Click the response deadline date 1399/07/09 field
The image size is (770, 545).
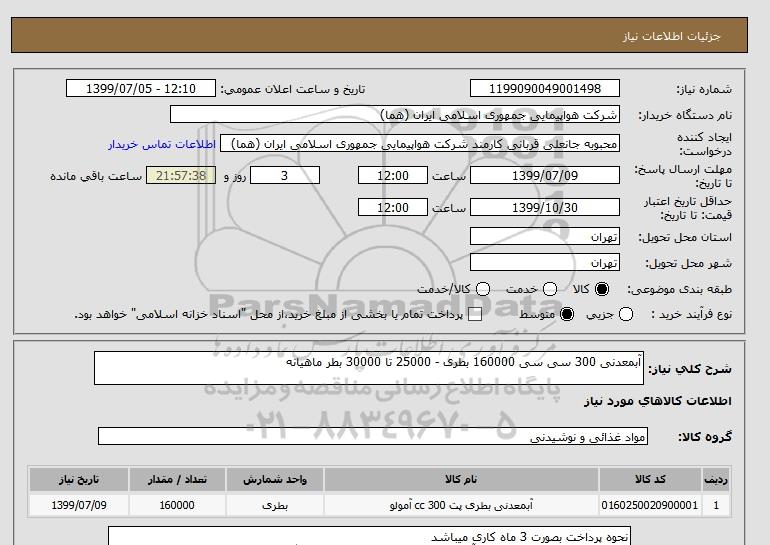(x=545, y=175)
